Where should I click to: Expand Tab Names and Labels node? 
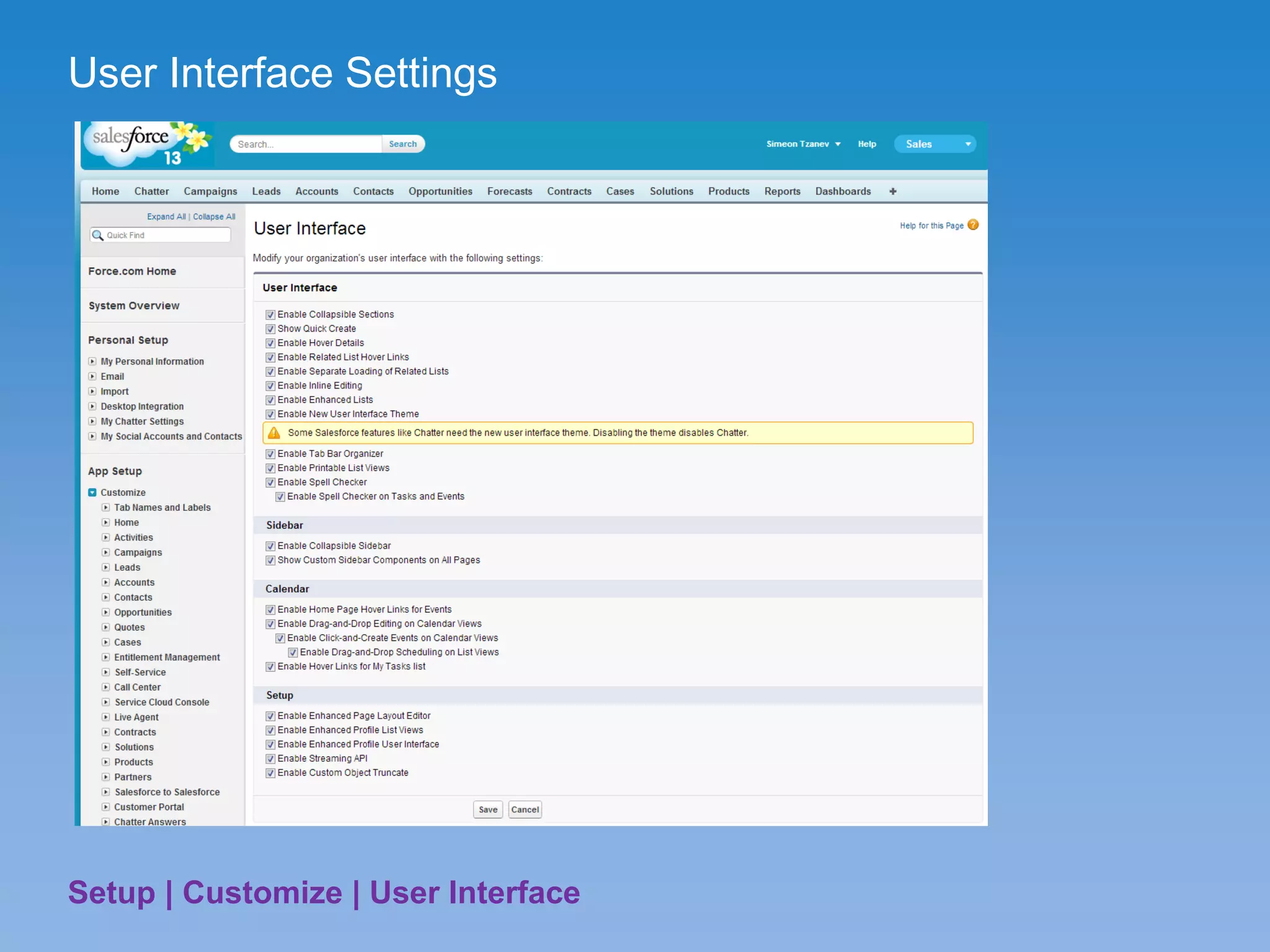(106, 508)
